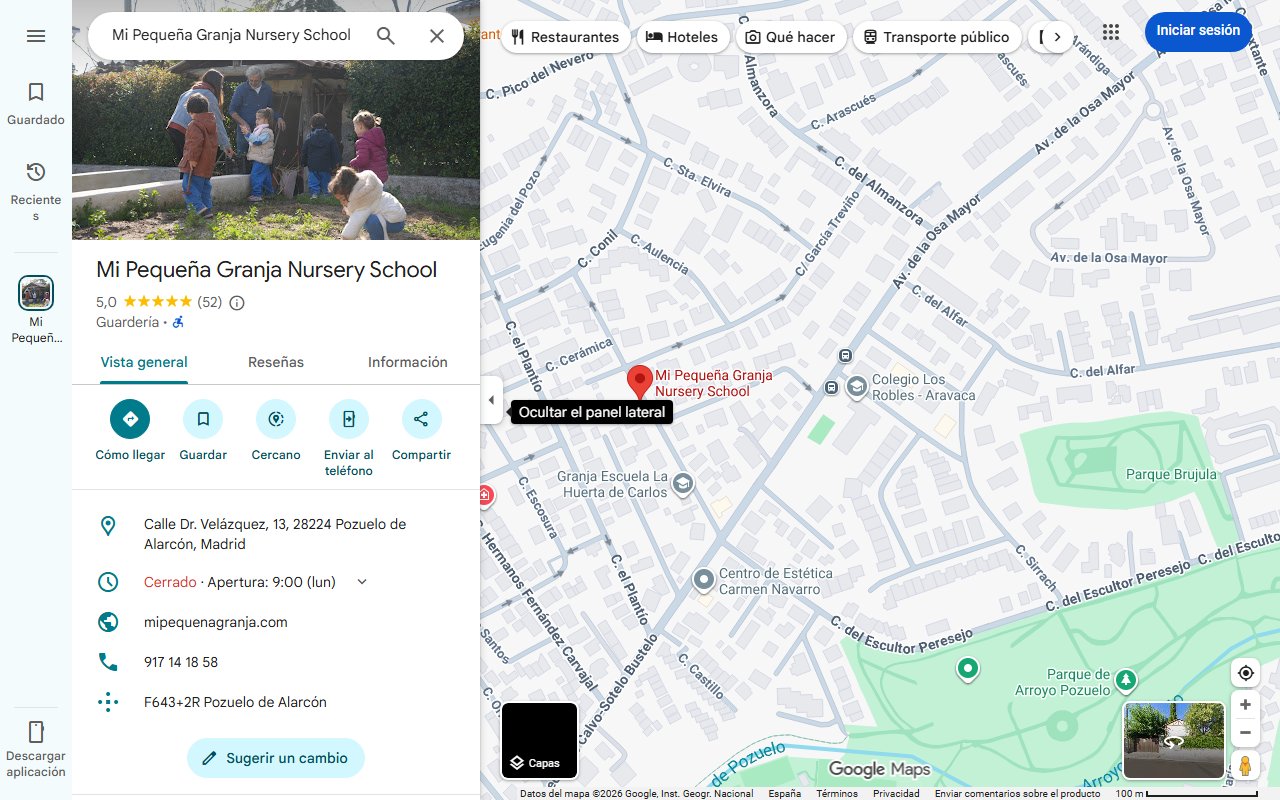Screen dimensions: 1280x800
Task: Expand the opening hours dropdown
Action: coord(362,582)
